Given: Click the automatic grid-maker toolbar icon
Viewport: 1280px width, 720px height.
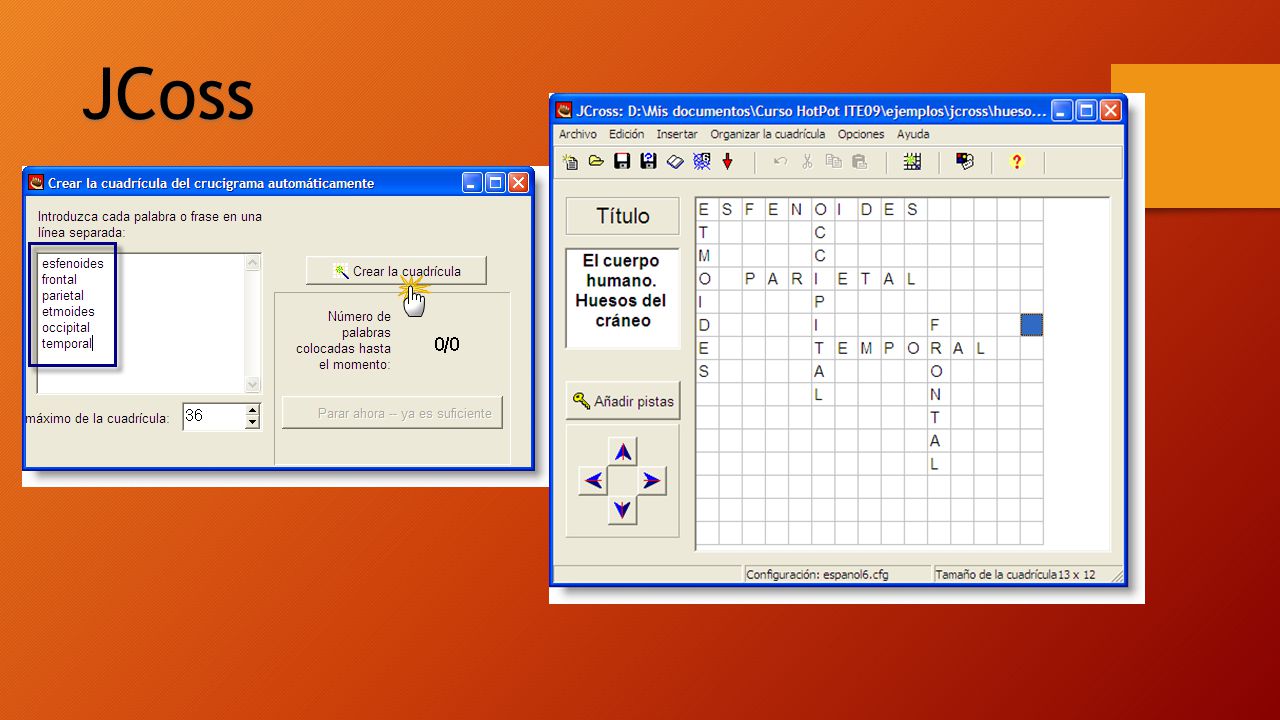Looking at the screenshot, I should pyautogui.click(x=912, y=161).
